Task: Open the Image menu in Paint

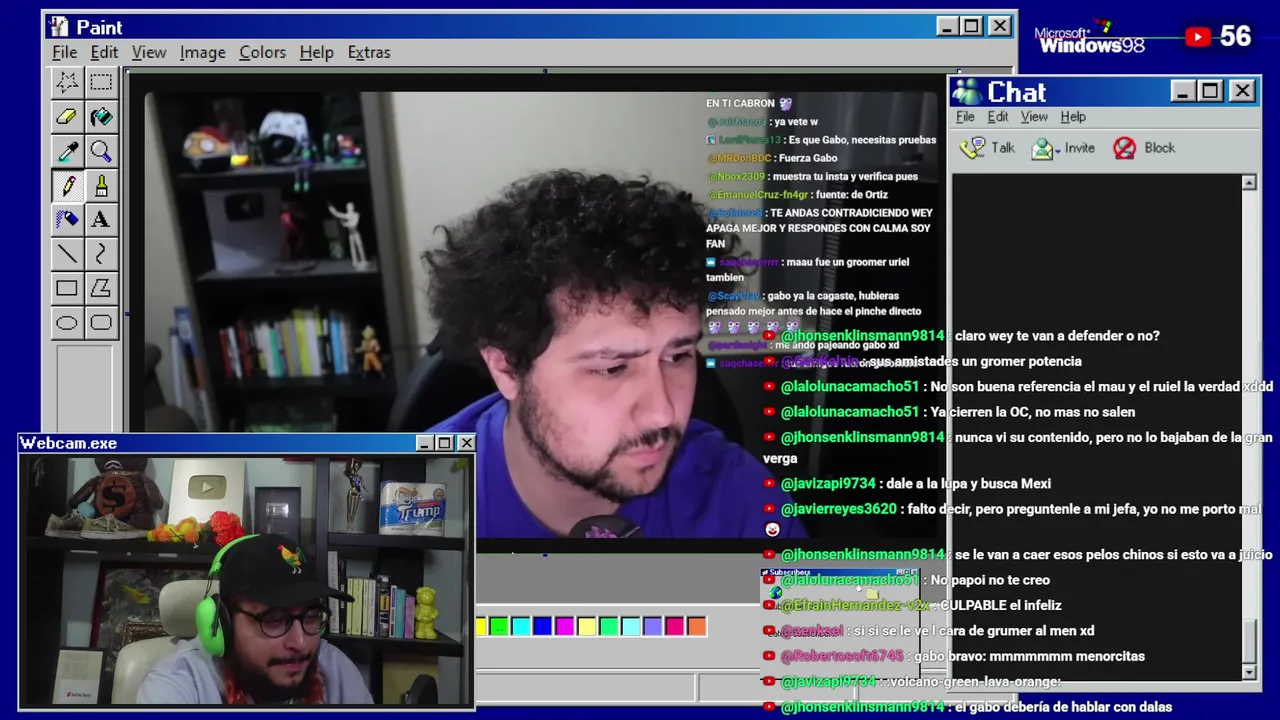Action: 202,52
